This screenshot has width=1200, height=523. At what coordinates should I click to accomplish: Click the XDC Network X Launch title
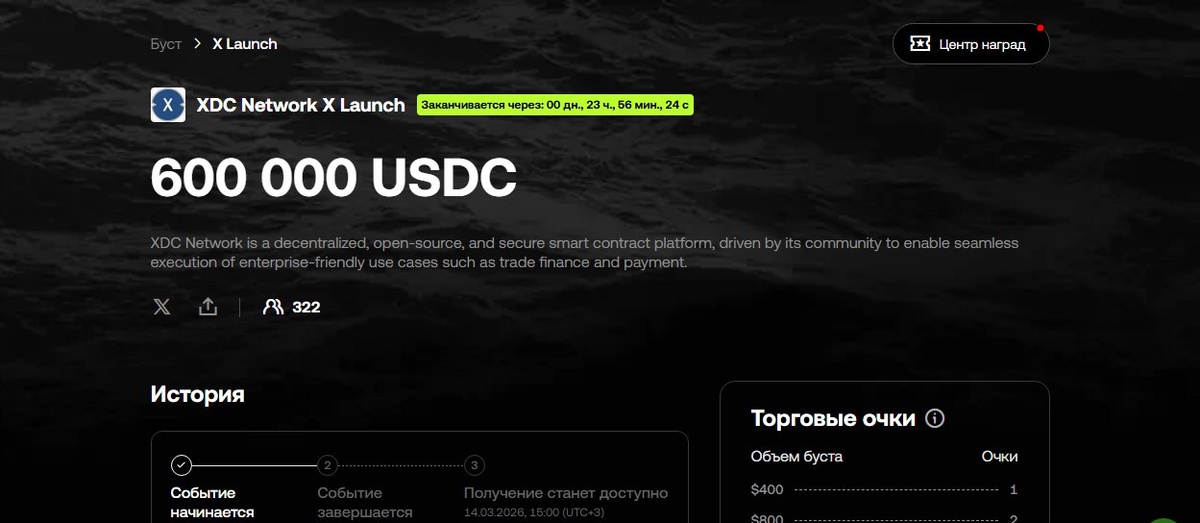point(301,105)
